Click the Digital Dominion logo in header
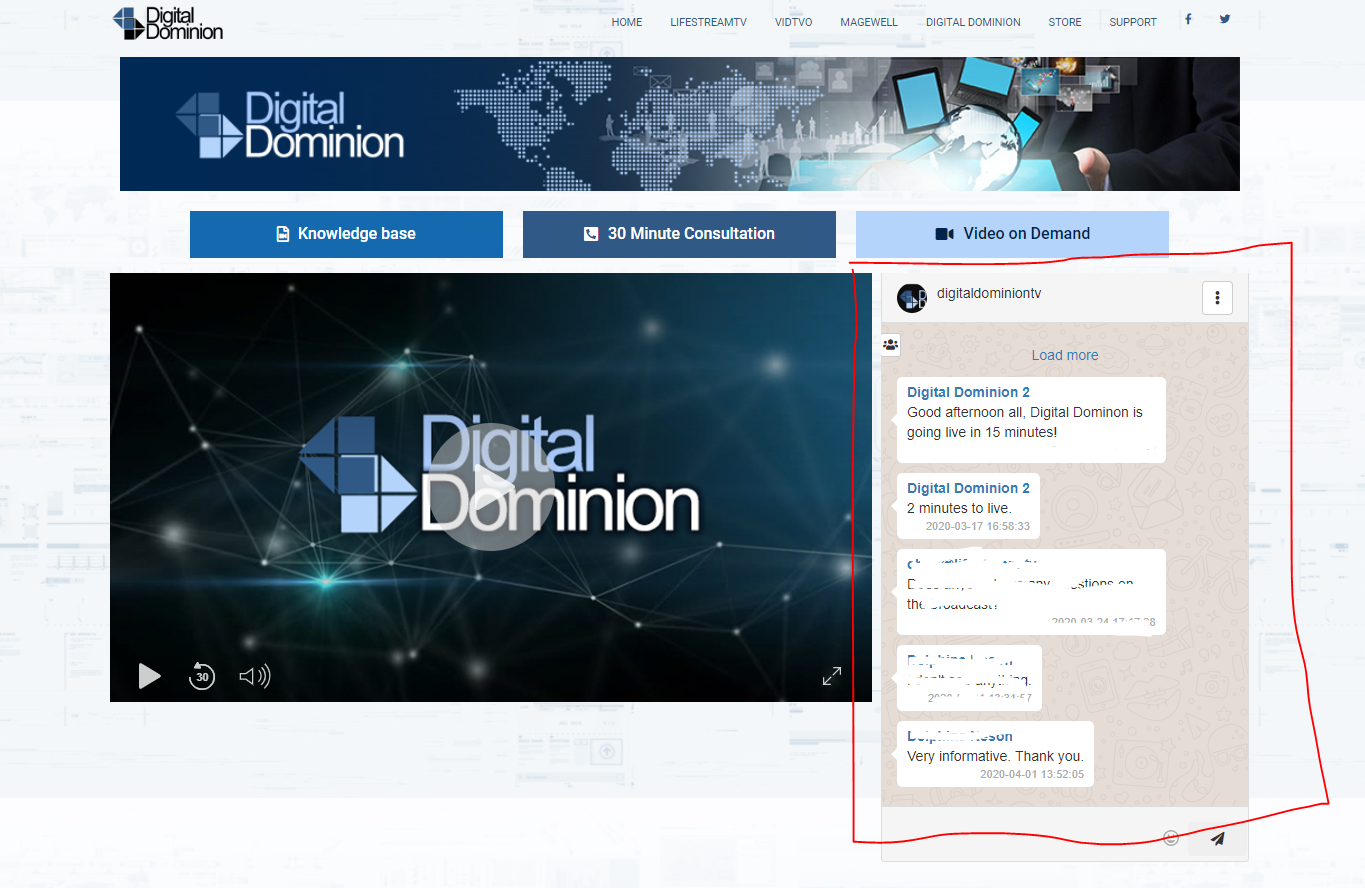1365x888 pixels. pos(168,22)
